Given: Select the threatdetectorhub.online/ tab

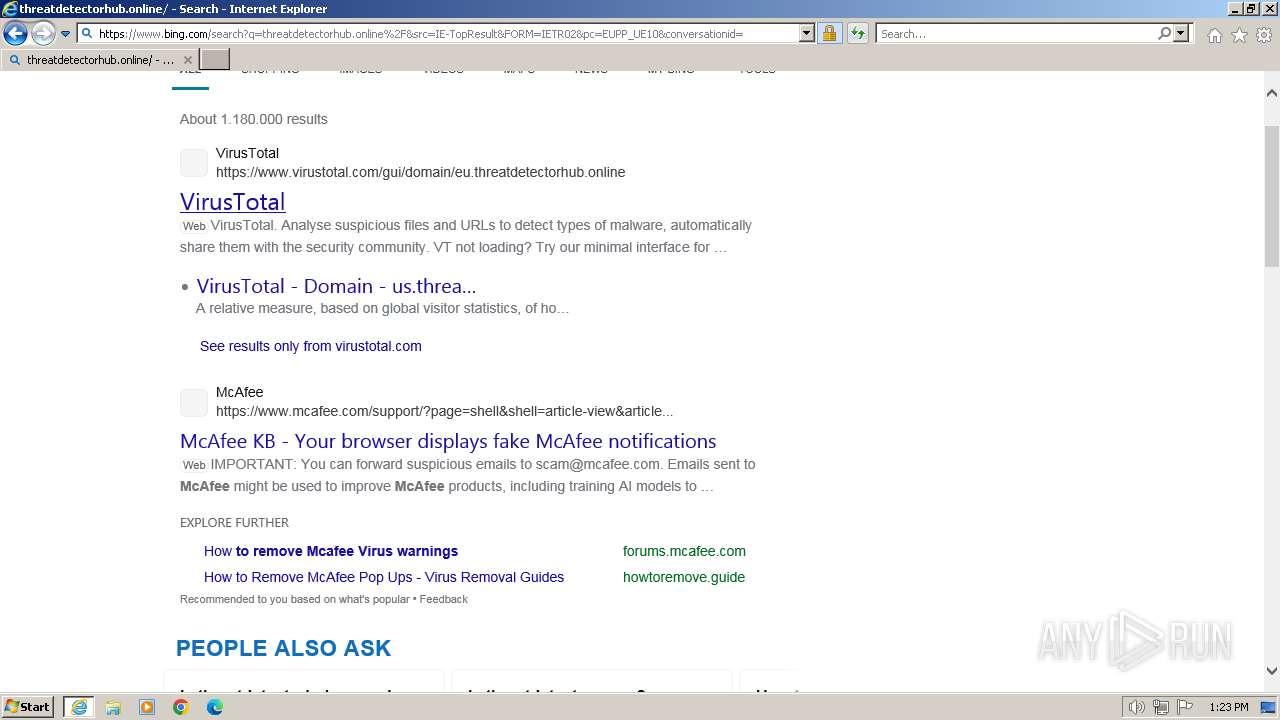Looking at the screenshot, I should (100, 60).
